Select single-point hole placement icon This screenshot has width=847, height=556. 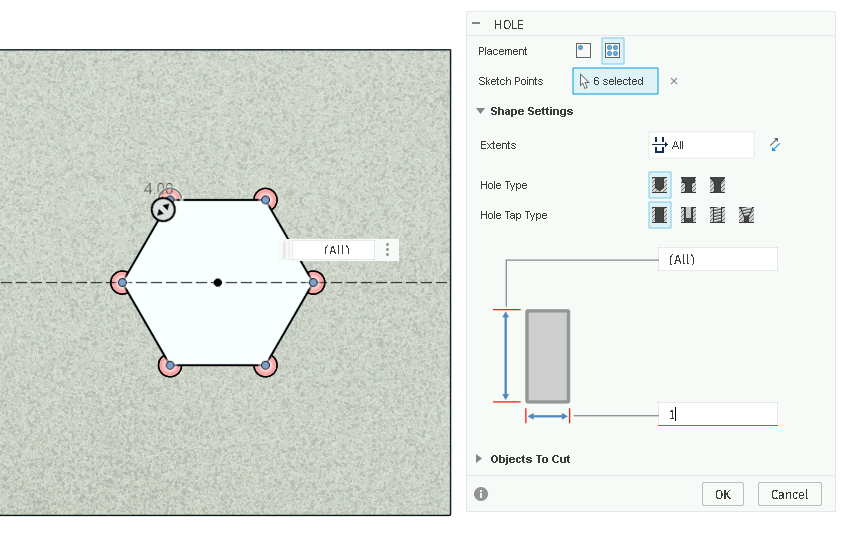click(x=584, y=51)
